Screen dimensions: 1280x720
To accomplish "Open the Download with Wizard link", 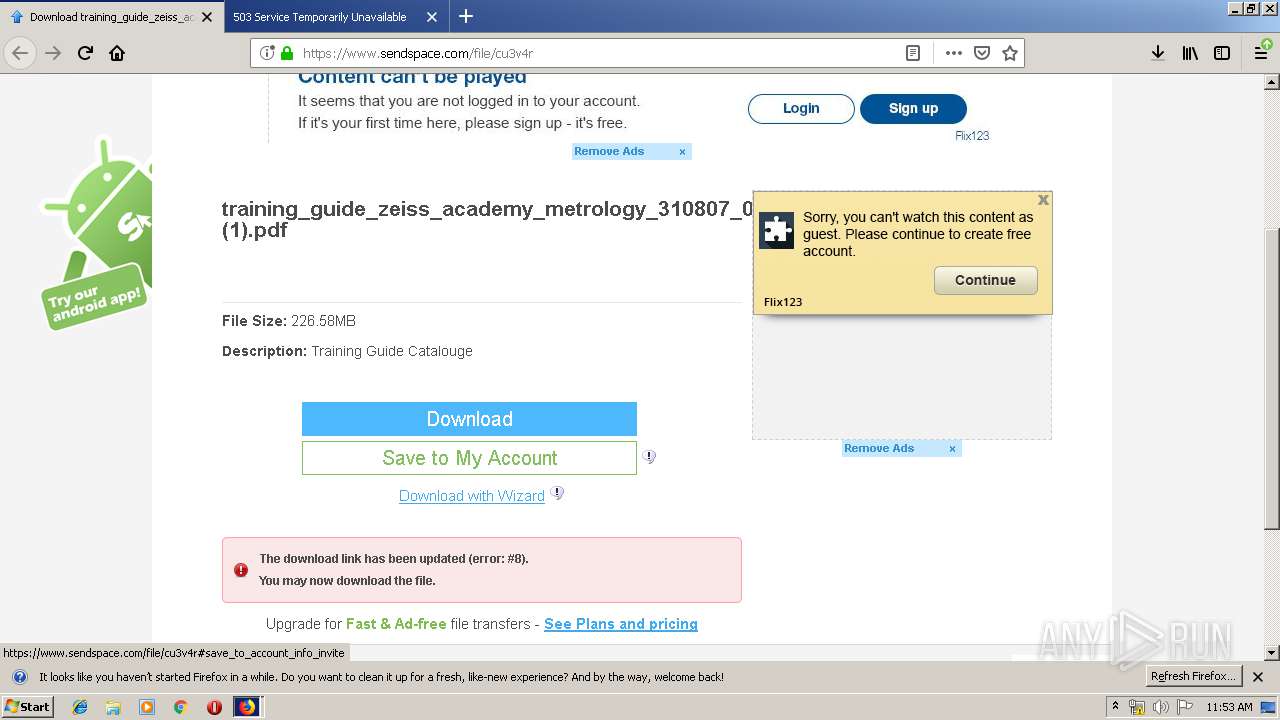I will (x=472, y=496).
